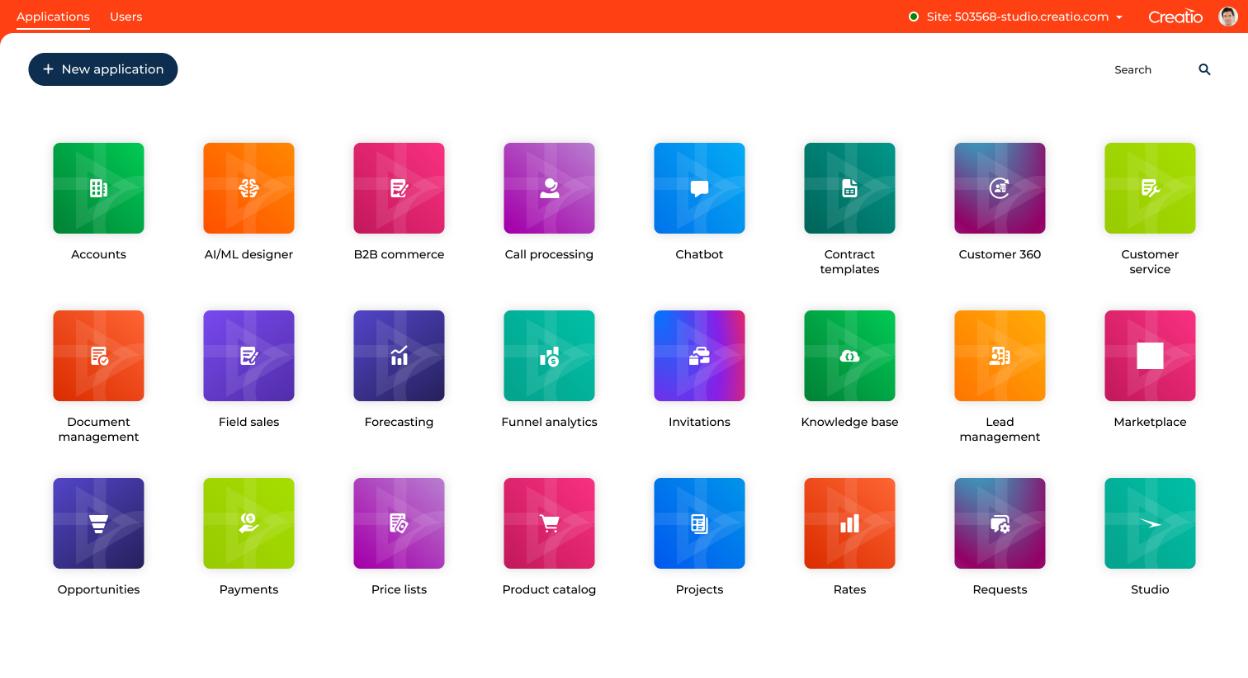The height and width of the screenshot is (678, 1248).
Task: Click the New application button
Action: pos(103,69)
